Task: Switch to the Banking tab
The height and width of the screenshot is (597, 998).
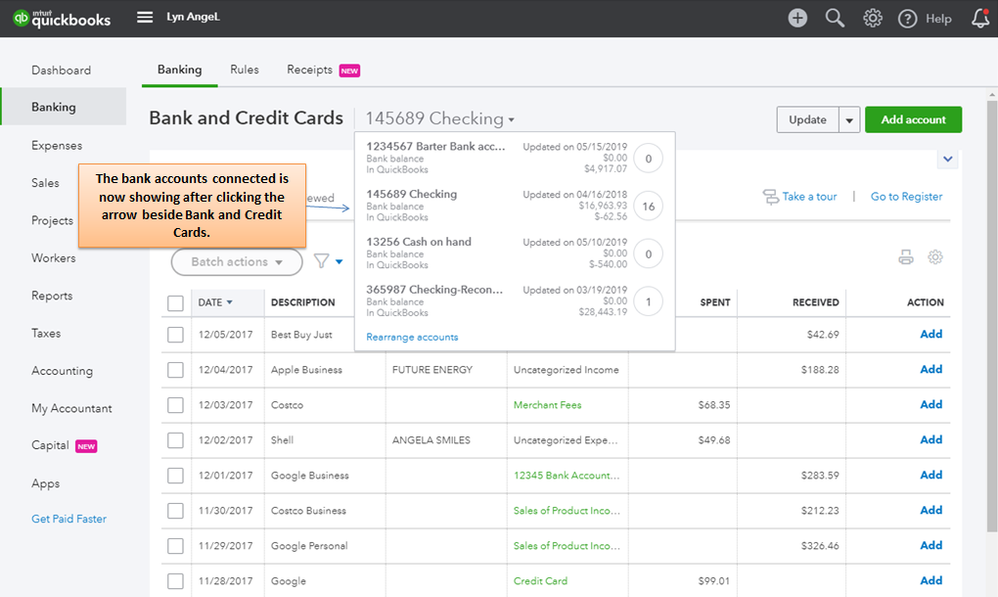Action: [179, 69]
